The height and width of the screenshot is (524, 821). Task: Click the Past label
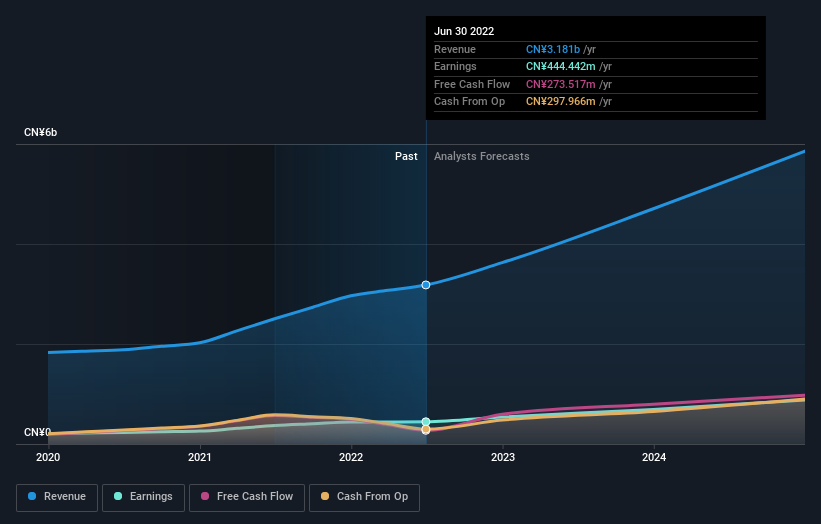coord(406,156)
